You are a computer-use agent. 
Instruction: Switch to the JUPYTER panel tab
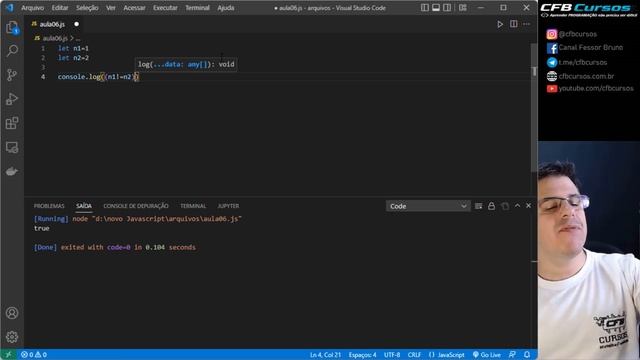[228, 206]
